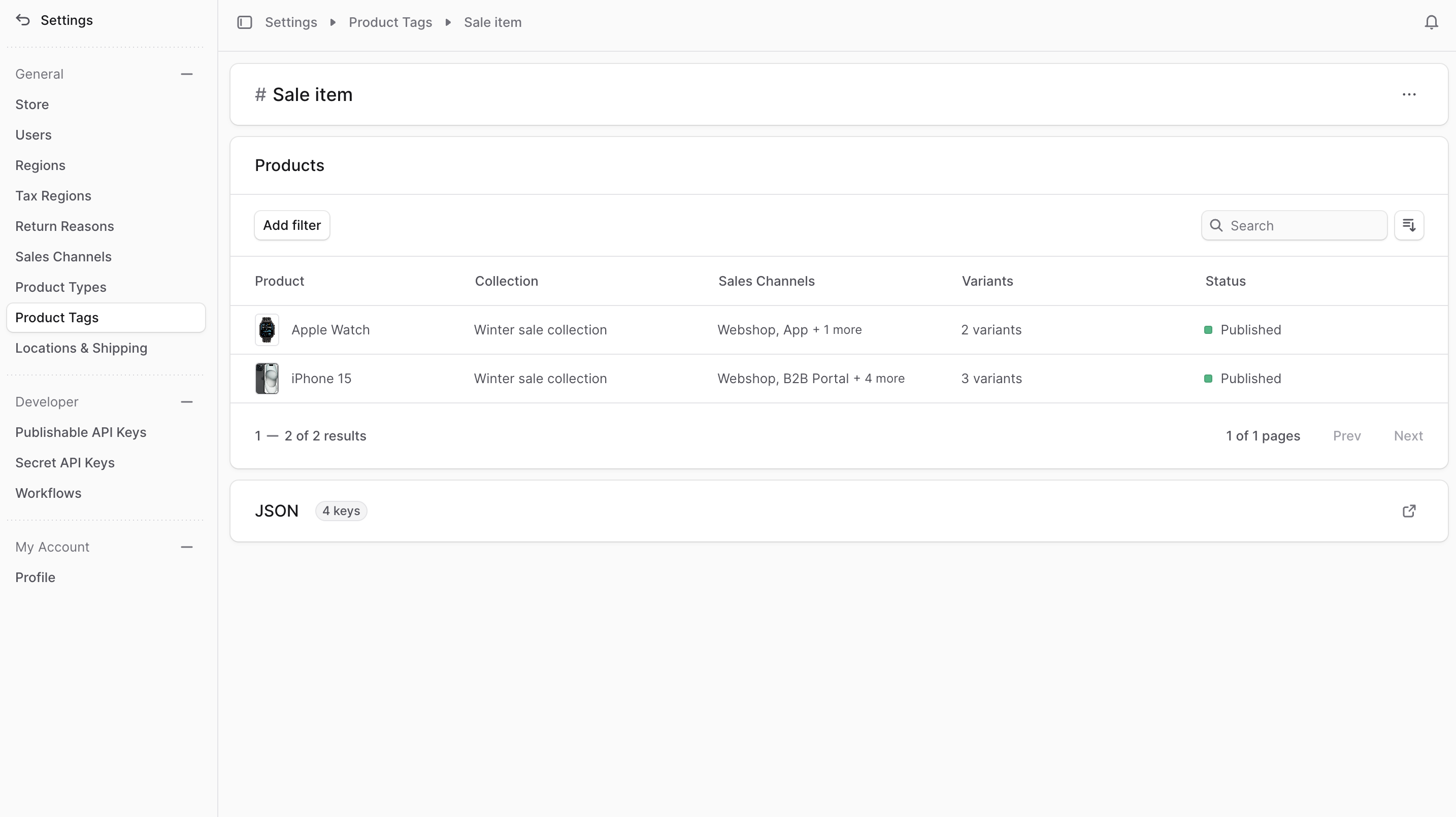
Task: Collapse the General sidebar section
Action: (x=186, y=74)
